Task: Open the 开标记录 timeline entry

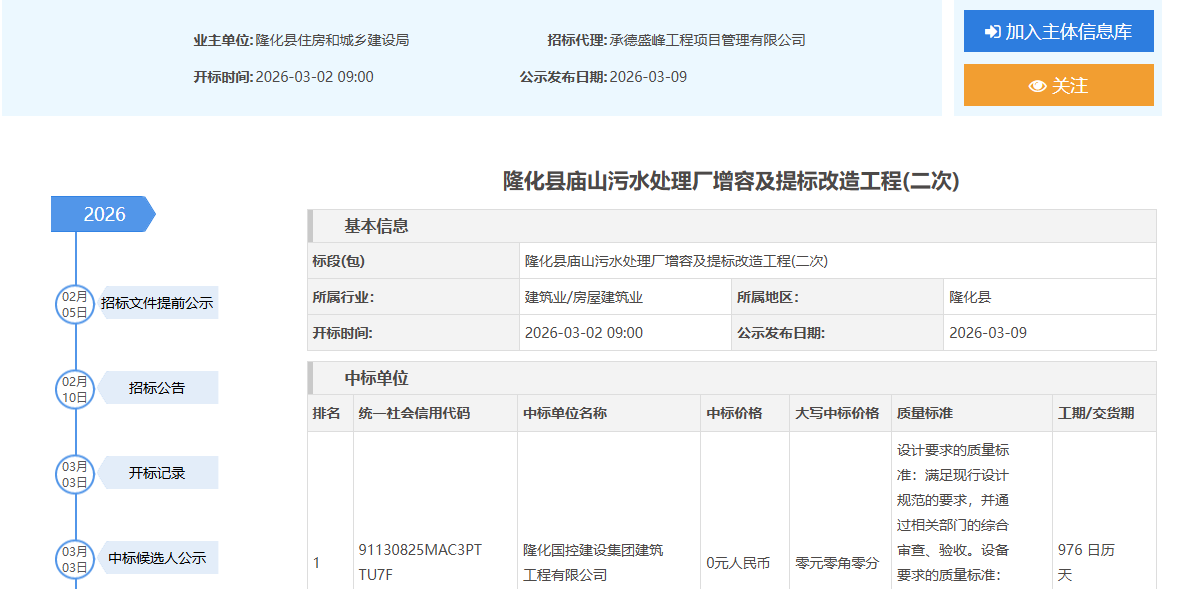Action: [157, 473]
